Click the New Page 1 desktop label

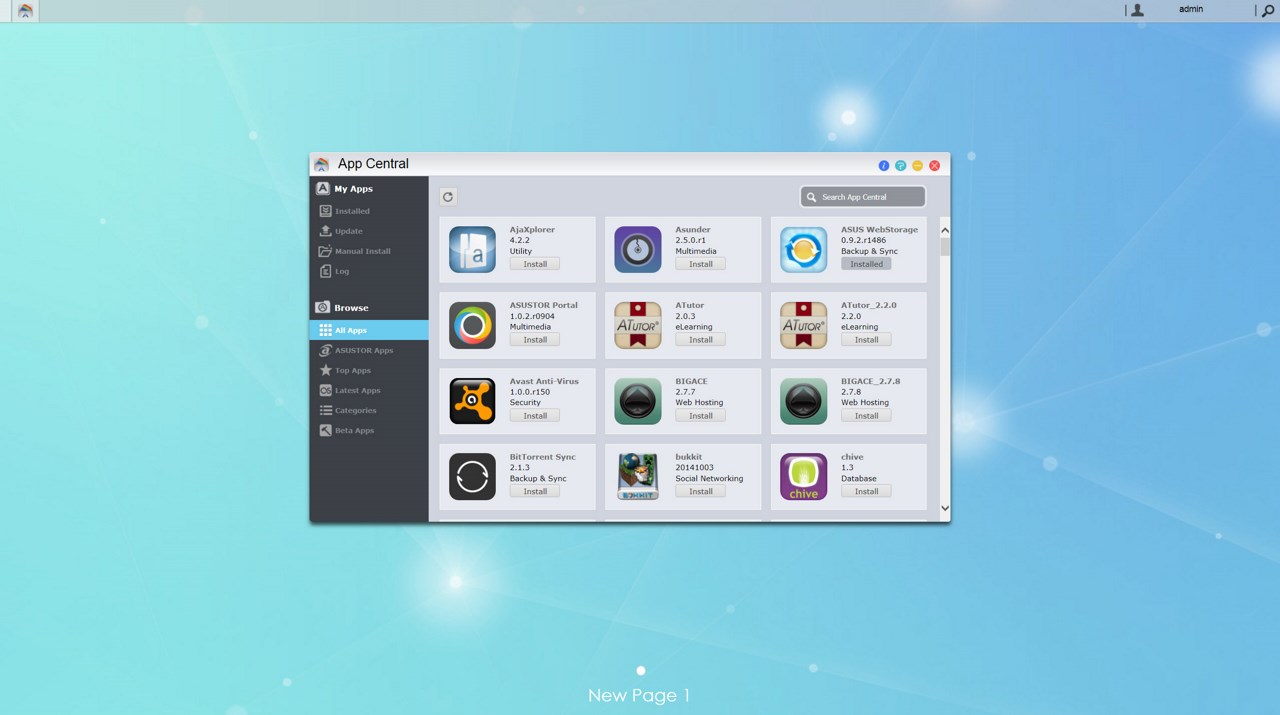[x=639, y=695]
